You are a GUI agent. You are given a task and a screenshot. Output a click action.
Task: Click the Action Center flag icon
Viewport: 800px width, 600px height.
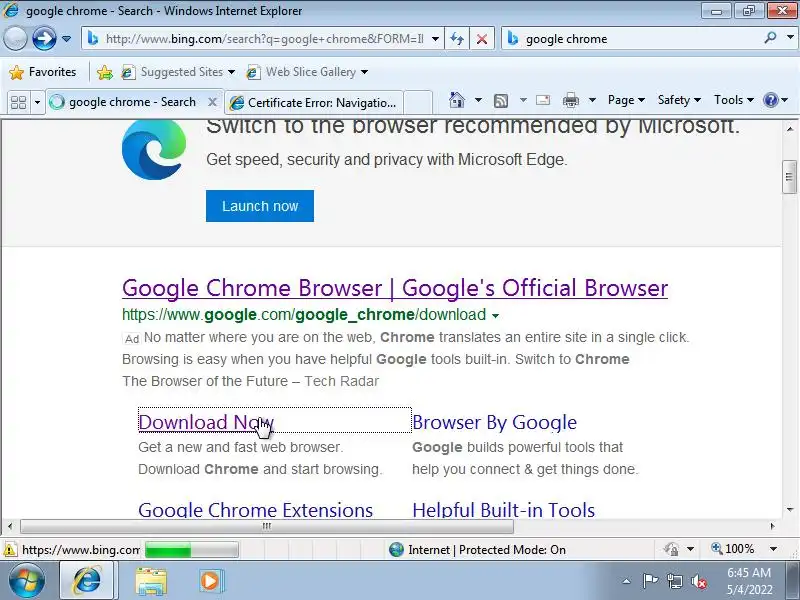tap(650, 581)
